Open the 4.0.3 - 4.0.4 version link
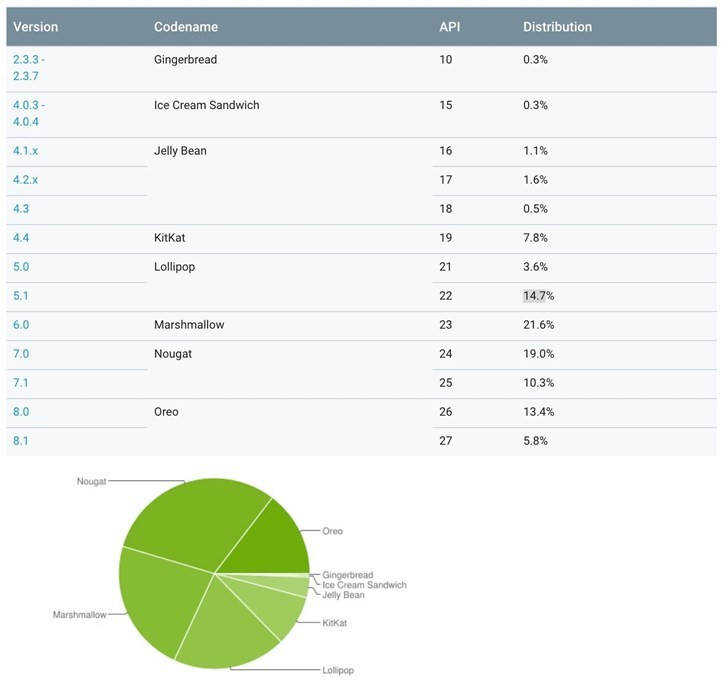The height and width of the screenshot is (691, 728). pyautogui.click(x=28, y=113)
